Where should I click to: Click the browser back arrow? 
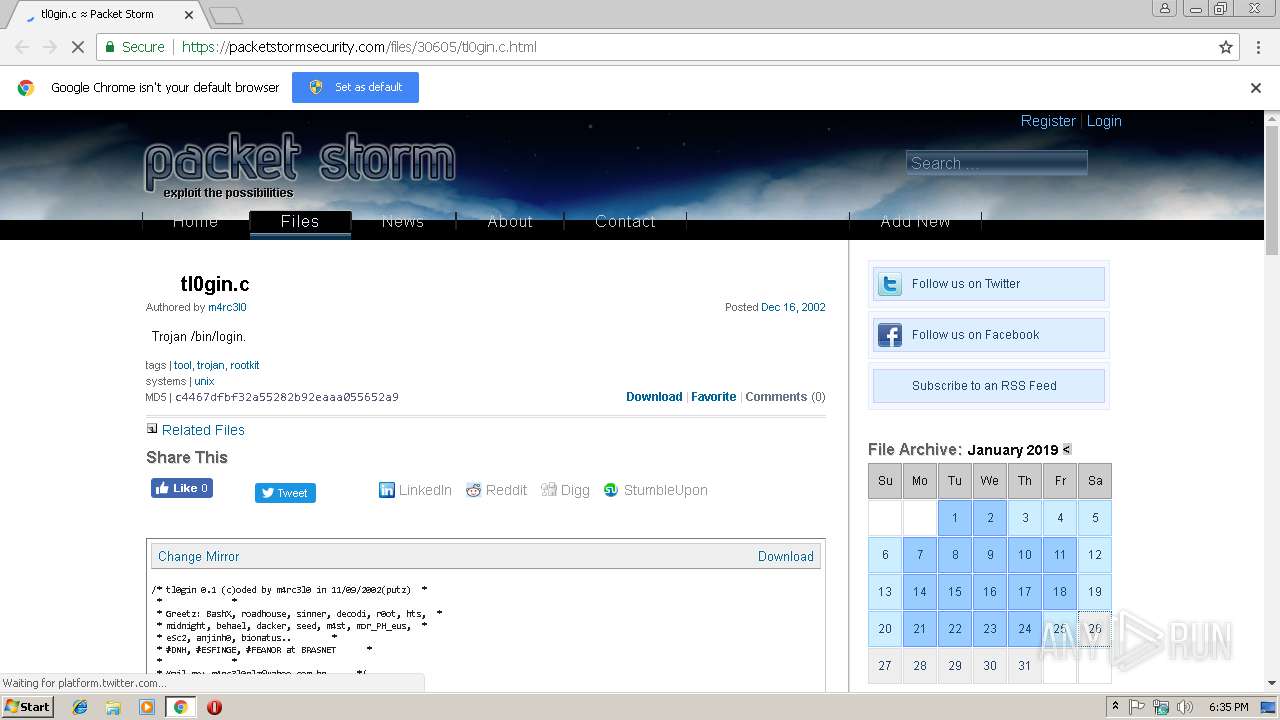(22, 47)
